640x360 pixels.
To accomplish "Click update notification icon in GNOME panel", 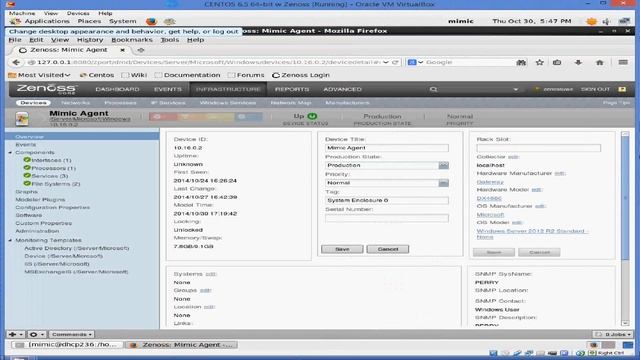I will tap(591, 21).
